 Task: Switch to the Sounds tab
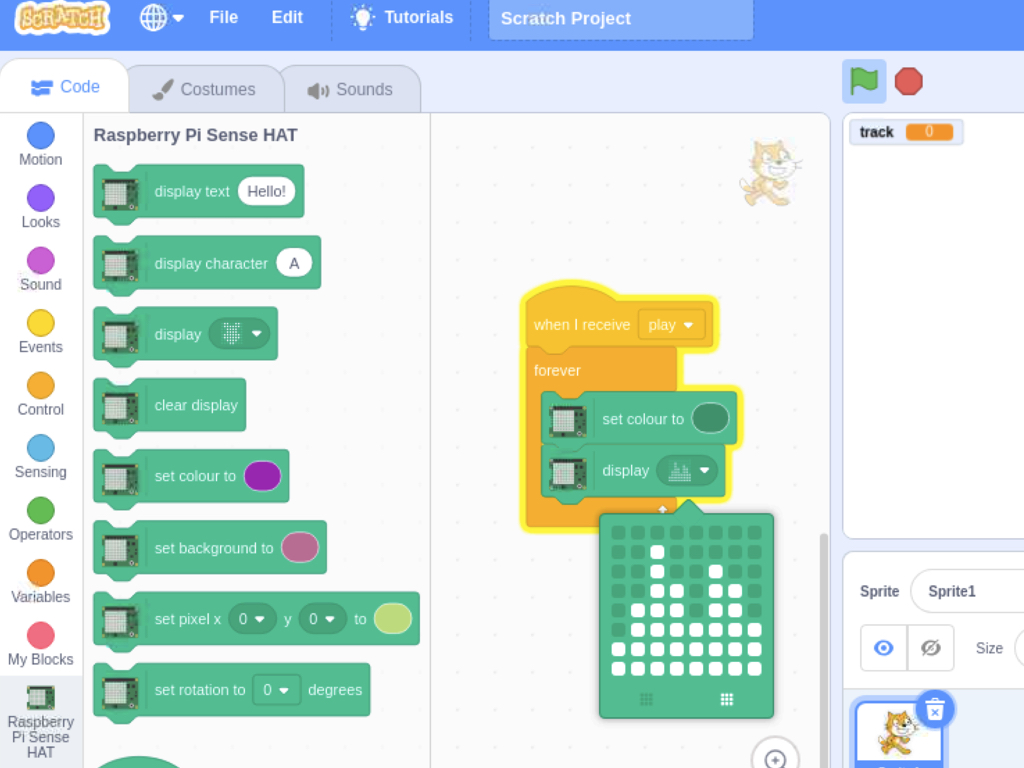coord(351,89)
